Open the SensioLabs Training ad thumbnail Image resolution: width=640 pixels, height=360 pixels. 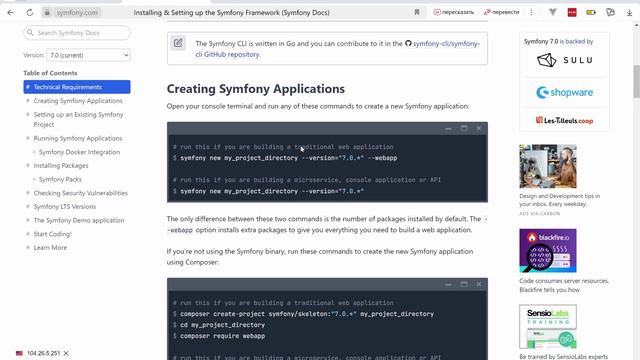[548, 327]
